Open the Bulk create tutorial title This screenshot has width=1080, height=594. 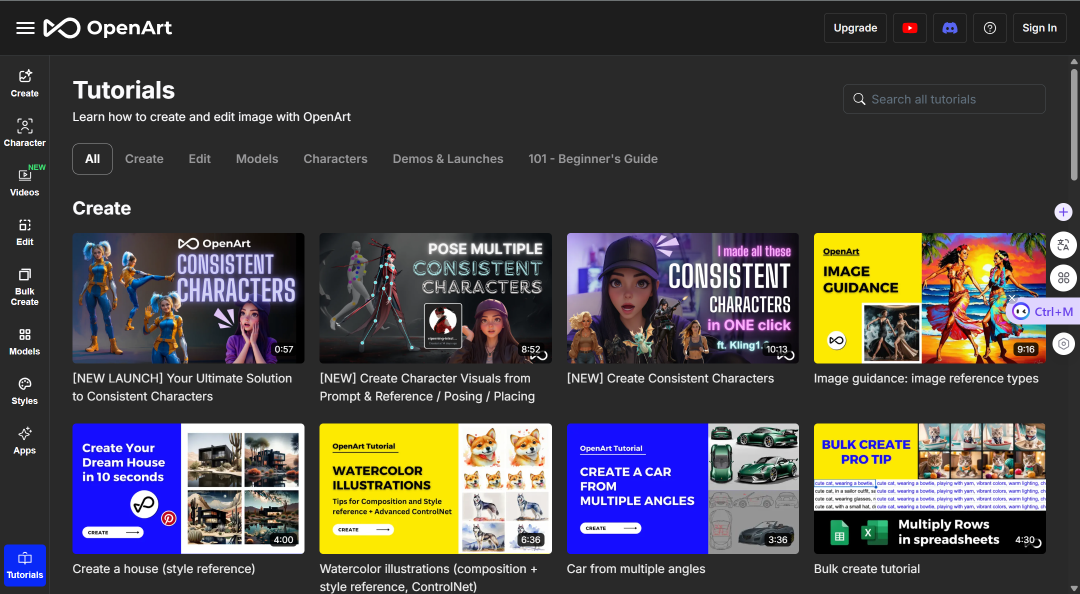pyautogui.click(x=867, y=569)
